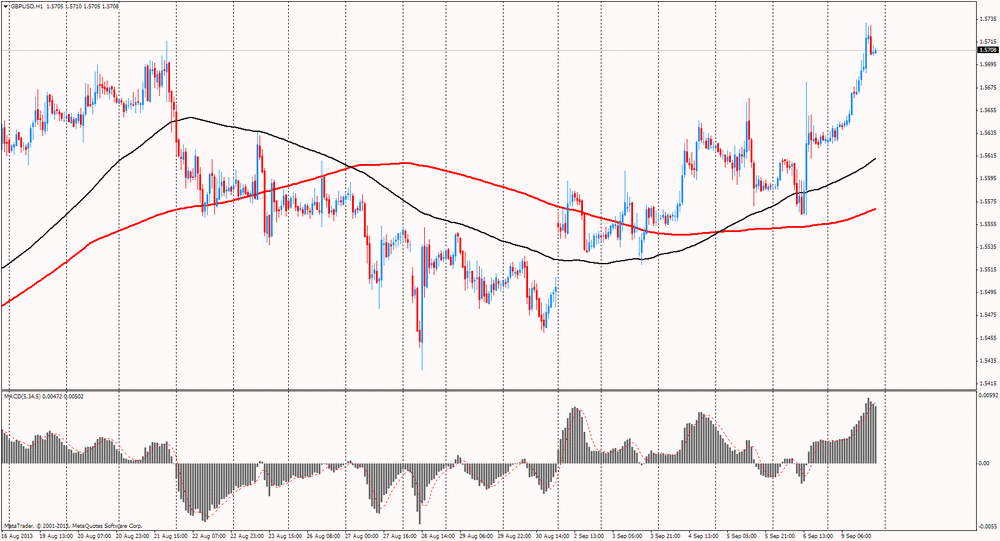This screenshot has width=1000, height=541.
Task: Click the 4 Sep 13:00 time label
Action: [x=703, y=536]
